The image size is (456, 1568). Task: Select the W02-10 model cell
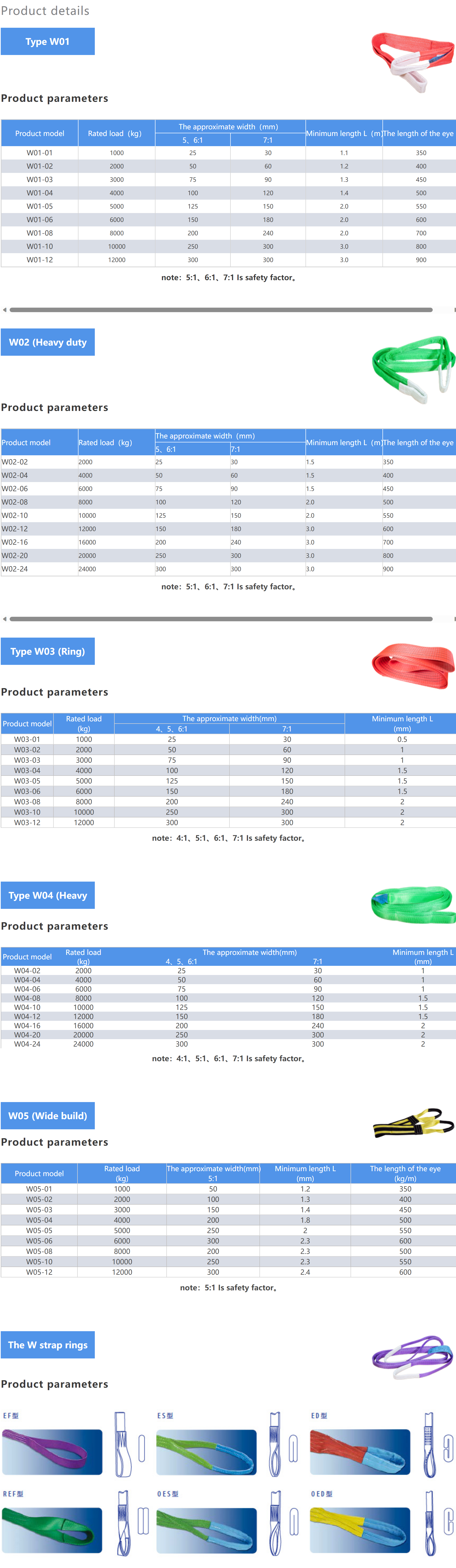pos(40,515)
